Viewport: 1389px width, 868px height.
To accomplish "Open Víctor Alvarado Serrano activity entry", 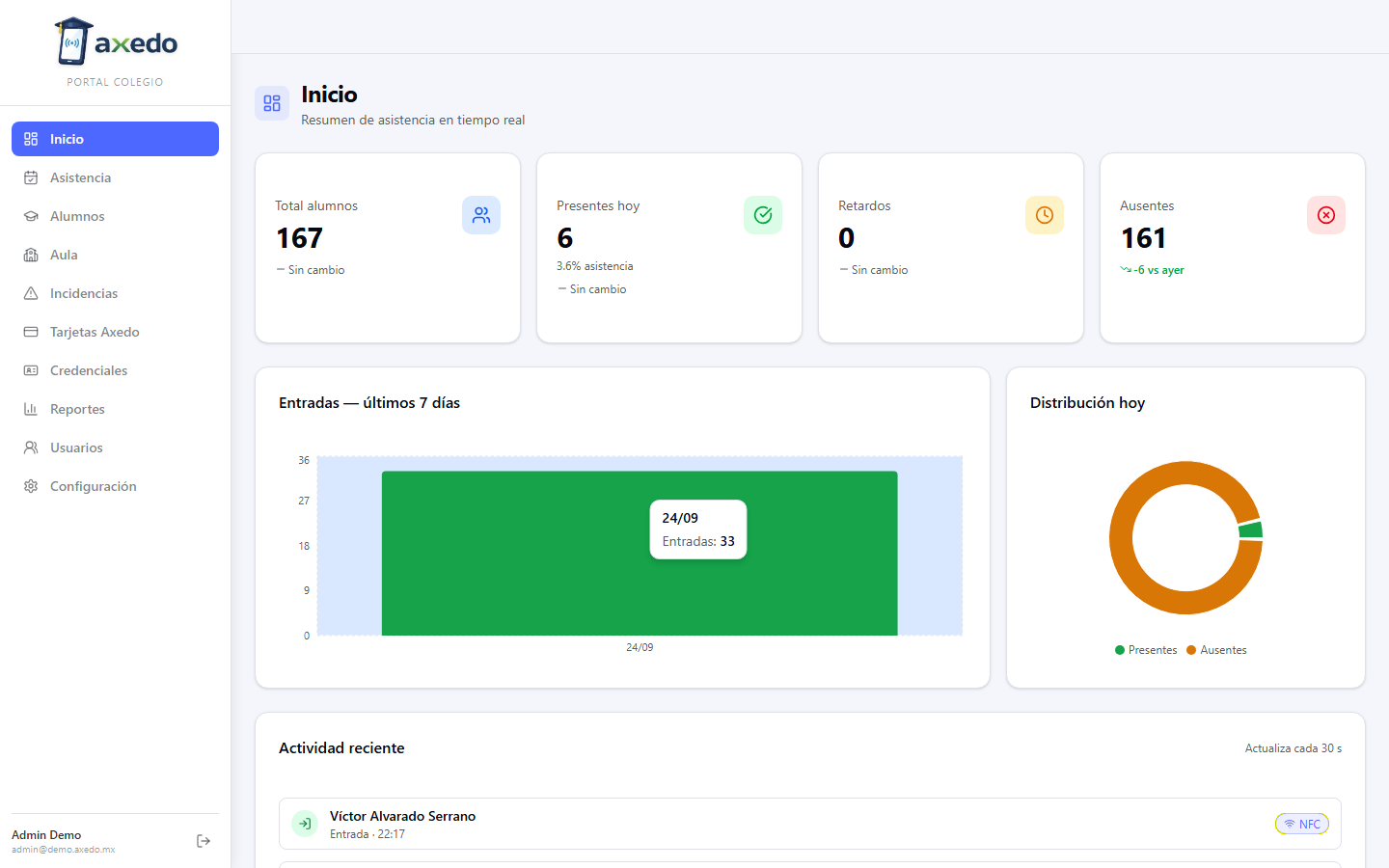I will pyautogui.click(x=810, y=824).
